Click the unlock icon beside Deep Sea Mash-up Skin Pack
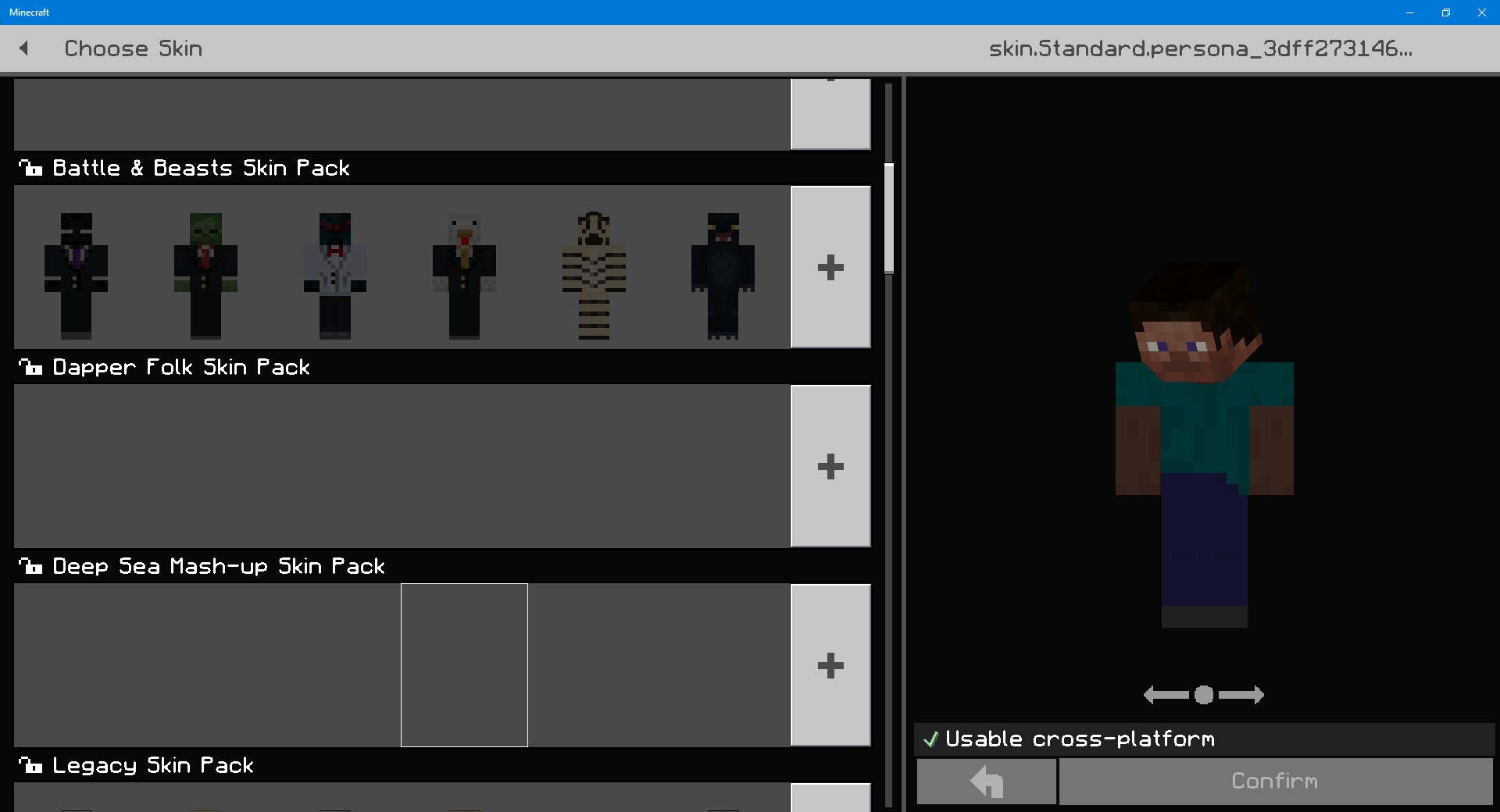This screenshot has height=812, width=1500. pyautogui.click(x=30, y=566)
